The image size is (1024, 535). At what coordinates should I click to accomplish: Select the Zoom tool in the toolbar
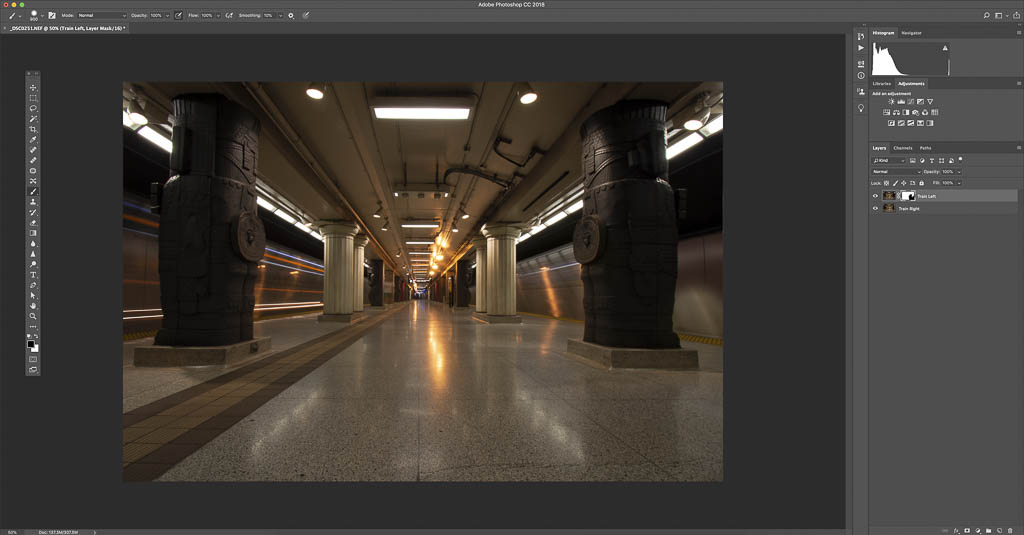point(33,316)
